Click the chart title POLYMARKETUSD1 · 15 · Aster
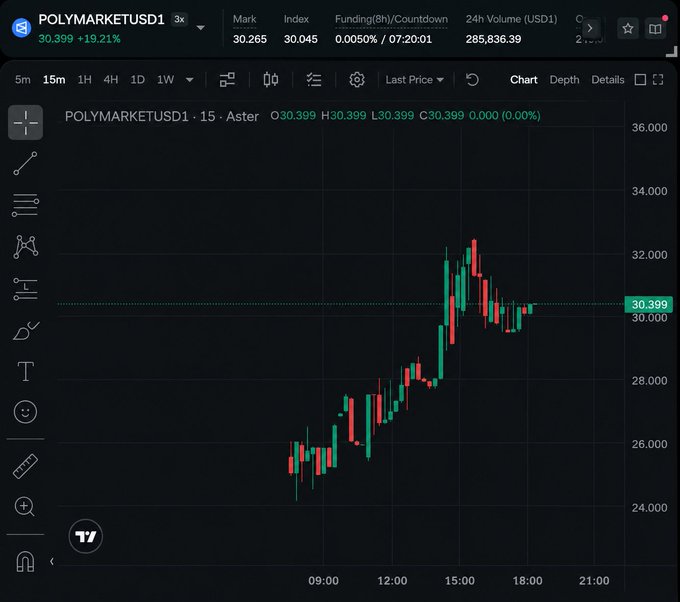 [162, 116]
